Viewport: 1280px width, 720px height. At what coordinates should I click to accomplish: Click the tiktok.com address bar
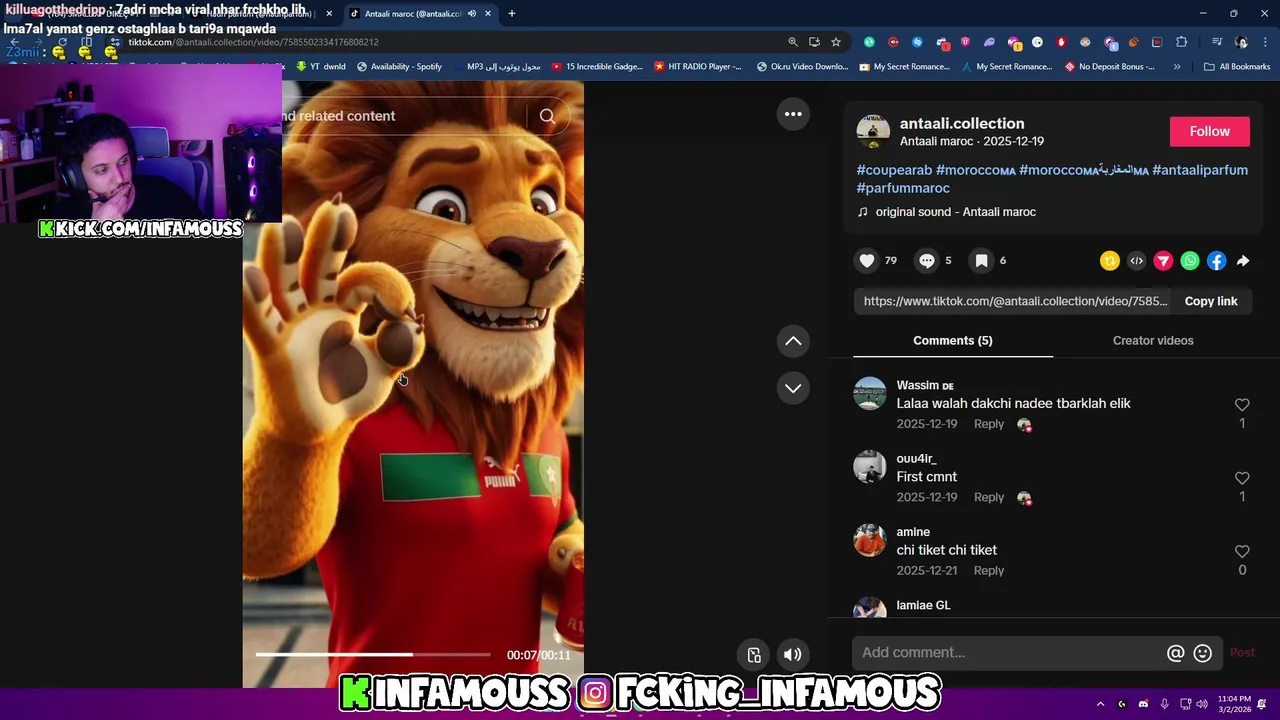tap(450, 42)
